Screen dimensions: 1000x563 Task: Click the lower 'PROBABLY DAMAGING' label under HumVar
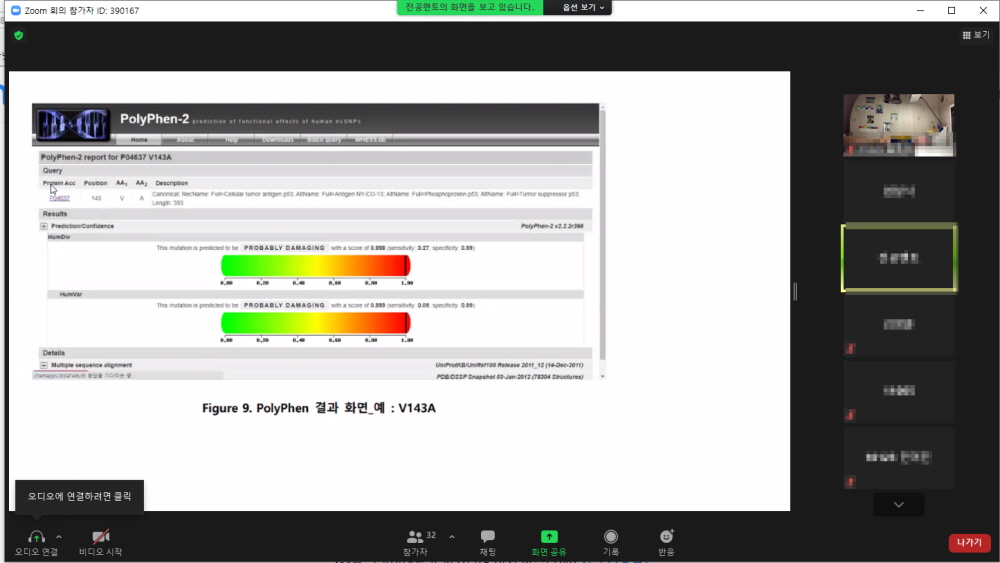284,305
